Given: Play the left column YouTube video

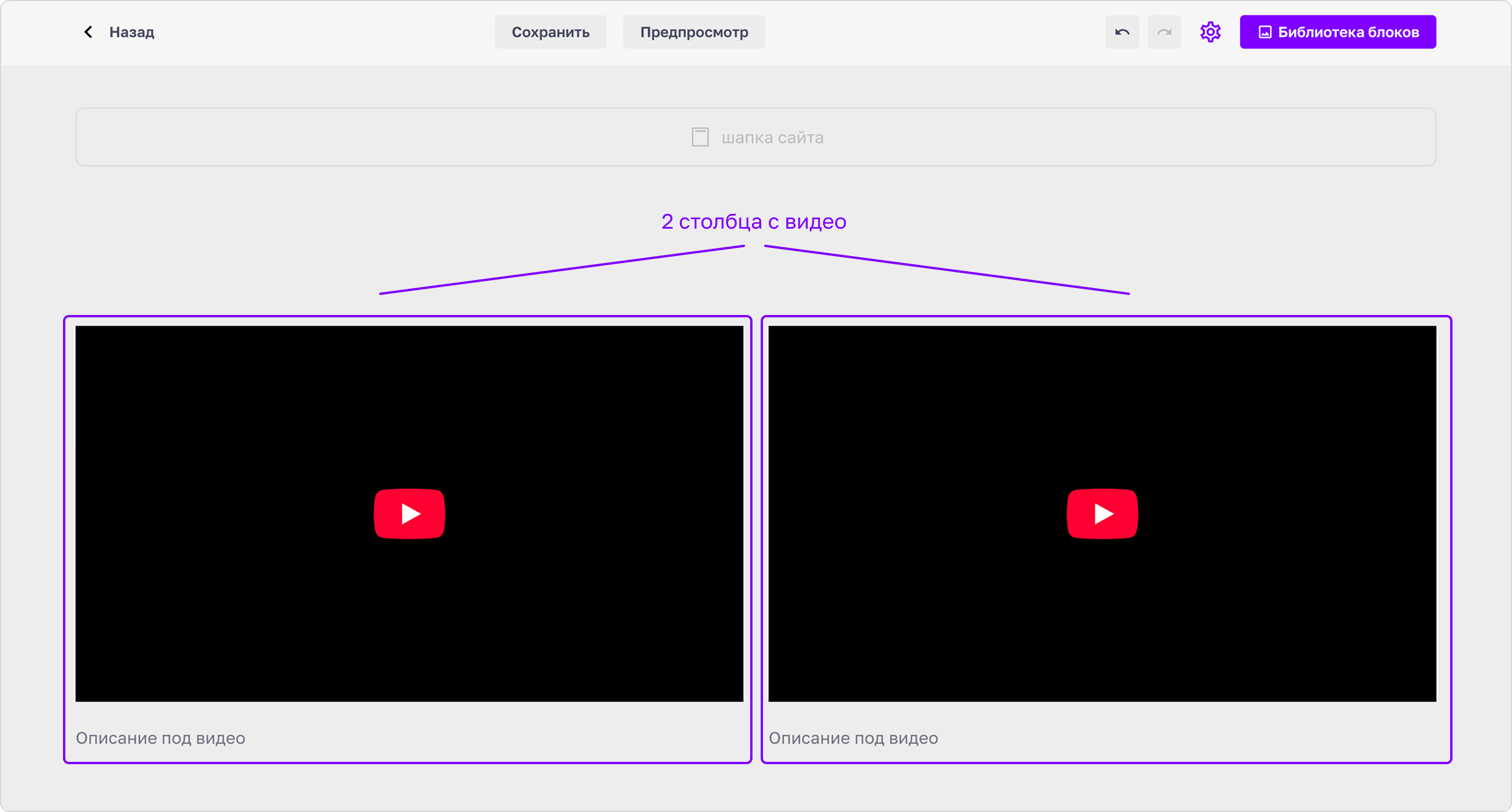Looking at the screenshot, I should click(409, 514).
